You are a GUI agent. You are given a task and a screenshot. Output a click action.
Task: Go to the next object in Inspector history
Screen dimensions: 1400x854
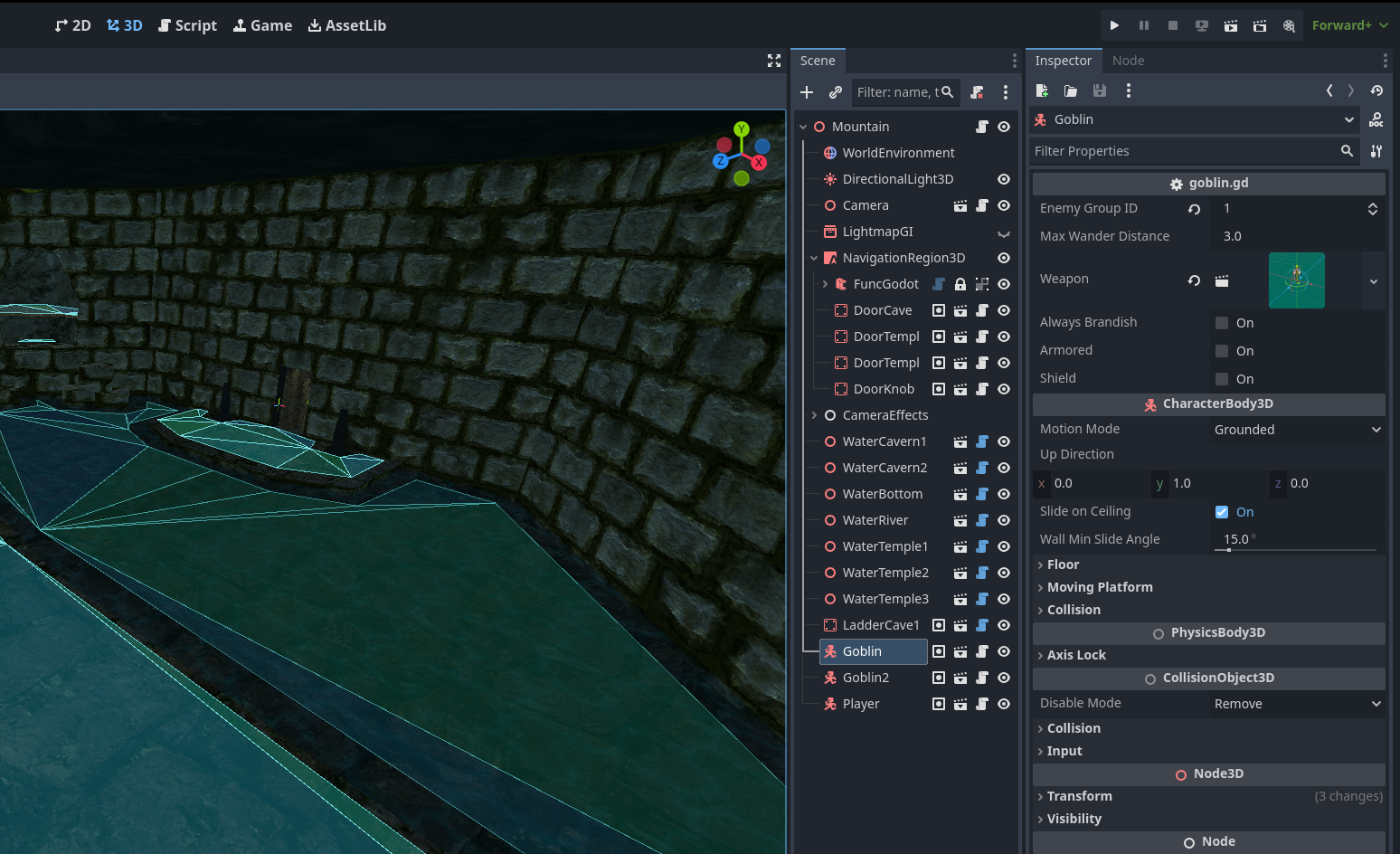pyautogui.click(x=1351, y=90)
